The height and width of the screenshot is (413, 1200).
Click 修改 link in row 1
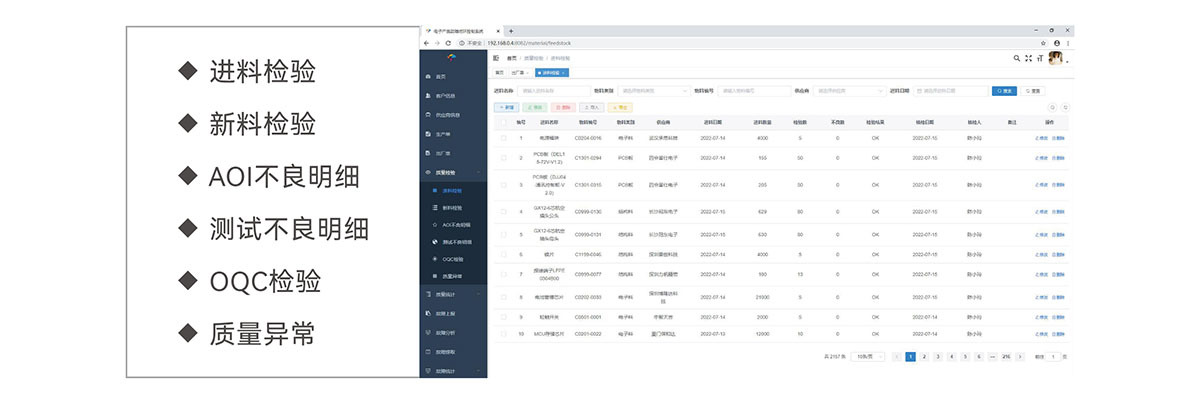click(x=1041, y=138)
